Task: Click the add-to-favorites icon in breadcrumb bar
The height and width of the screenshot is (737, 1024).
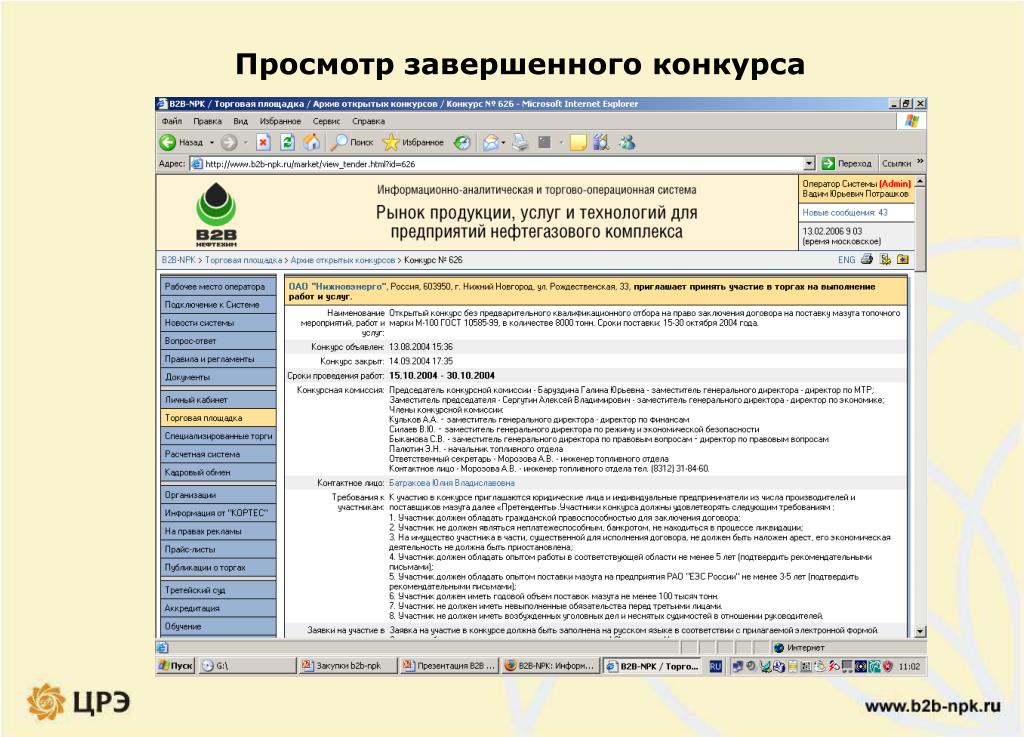Action: click(903, 259)
